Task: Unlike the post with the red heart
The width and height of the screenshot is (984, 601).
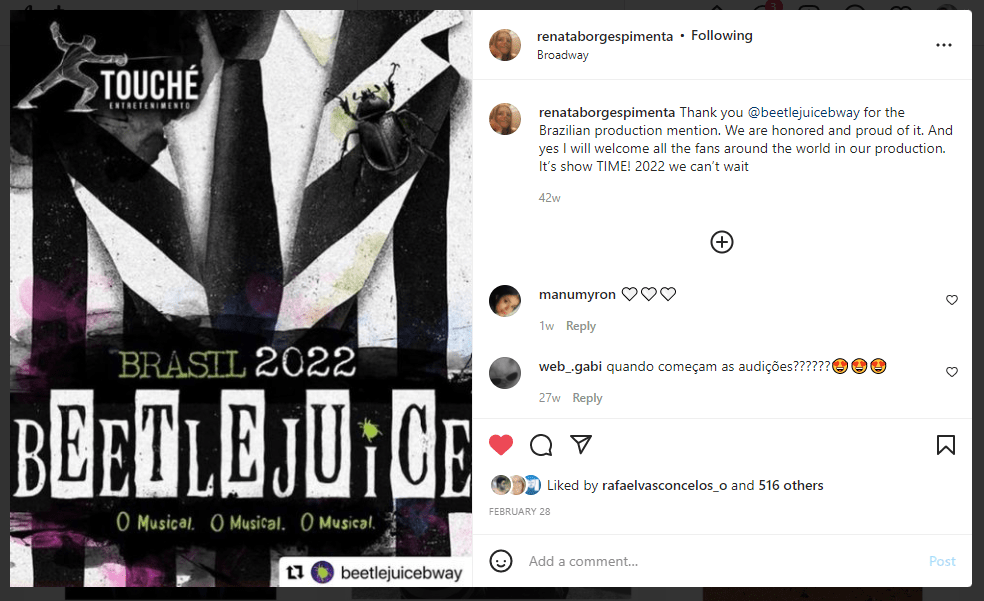Action: pyautogui.click(x=501, y=445)
